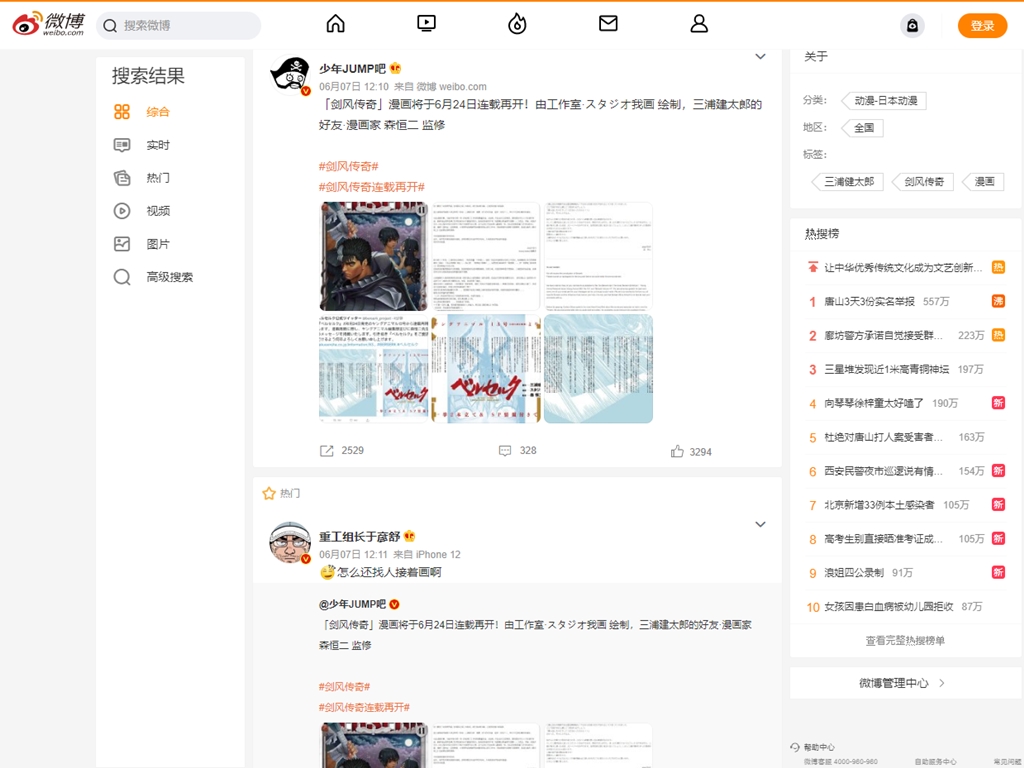The width and height of the screenshot is (1024, 768).
Task: Open 高级搜索 advanced search
Action: pos(169,277)
